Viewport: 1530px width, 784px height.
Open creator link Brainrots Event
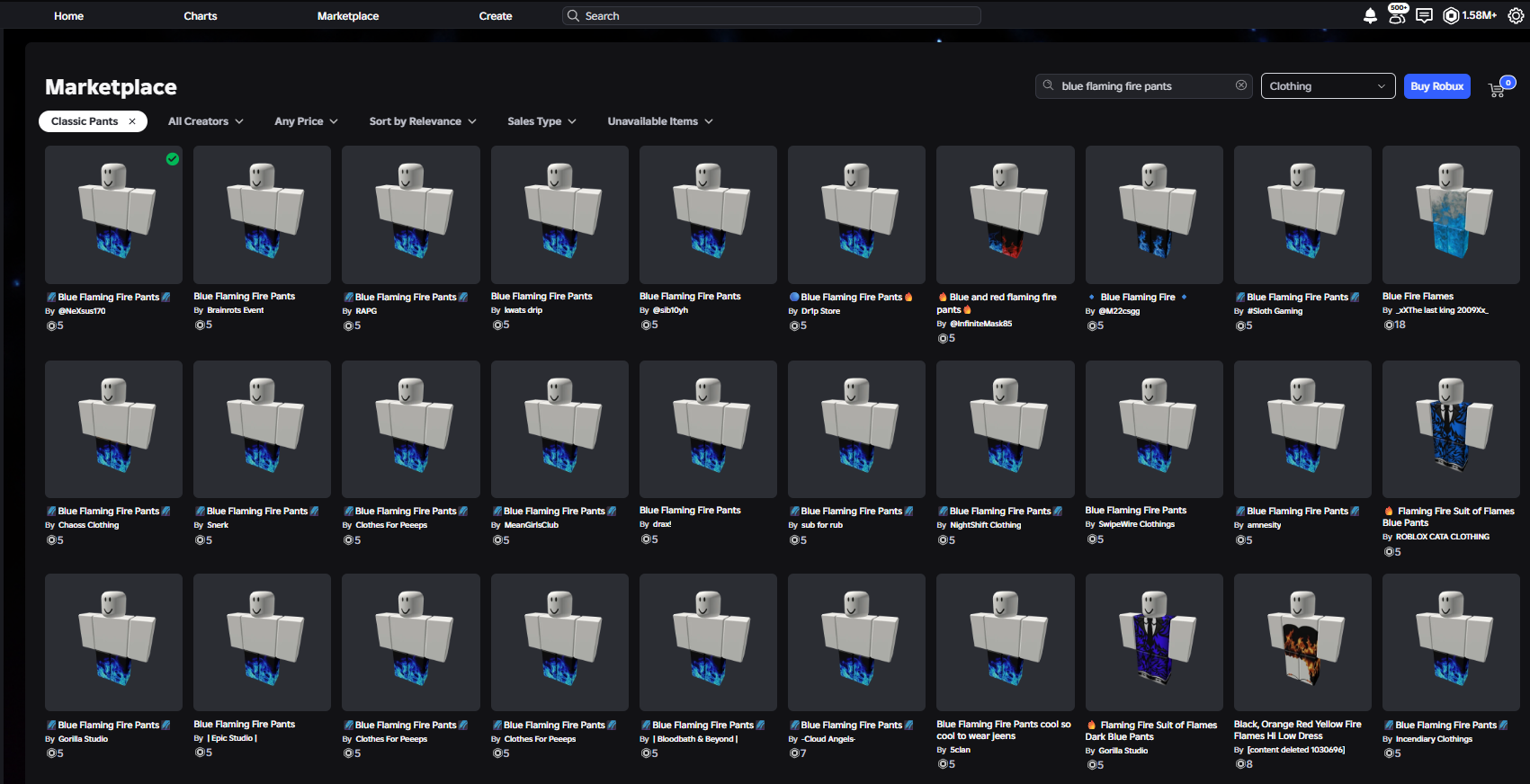236,310
